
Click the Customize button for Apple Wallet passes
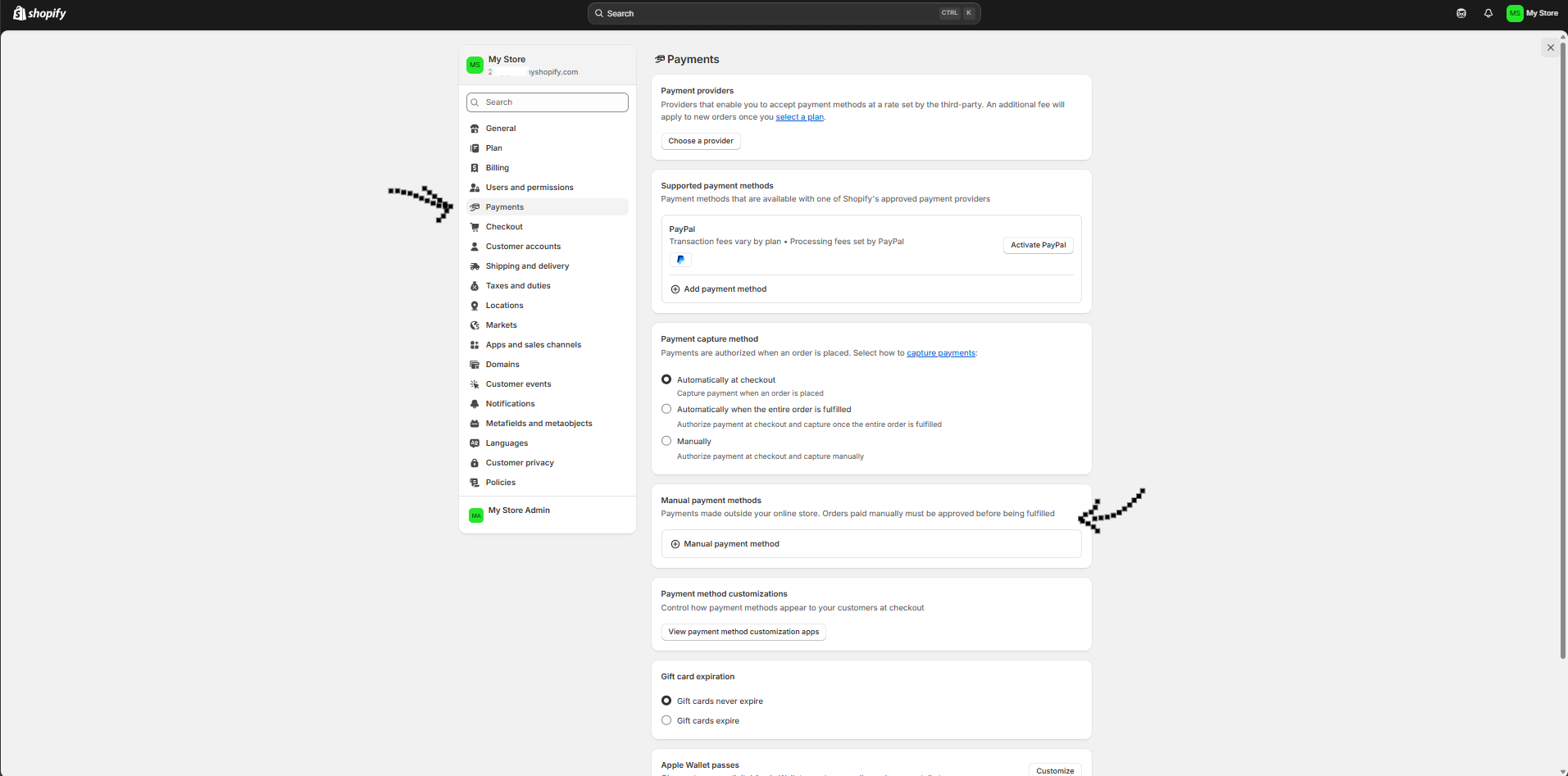point(1055,770)
